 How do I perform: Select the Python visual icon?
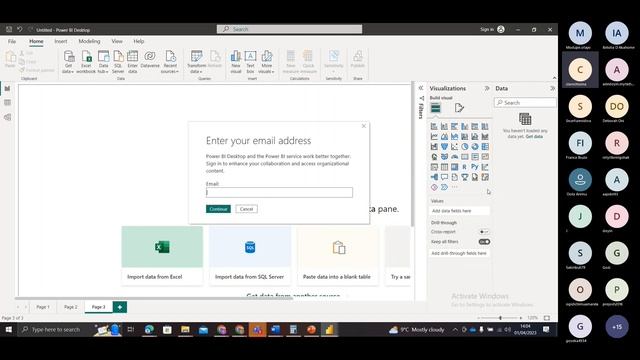tap(475, 167)
